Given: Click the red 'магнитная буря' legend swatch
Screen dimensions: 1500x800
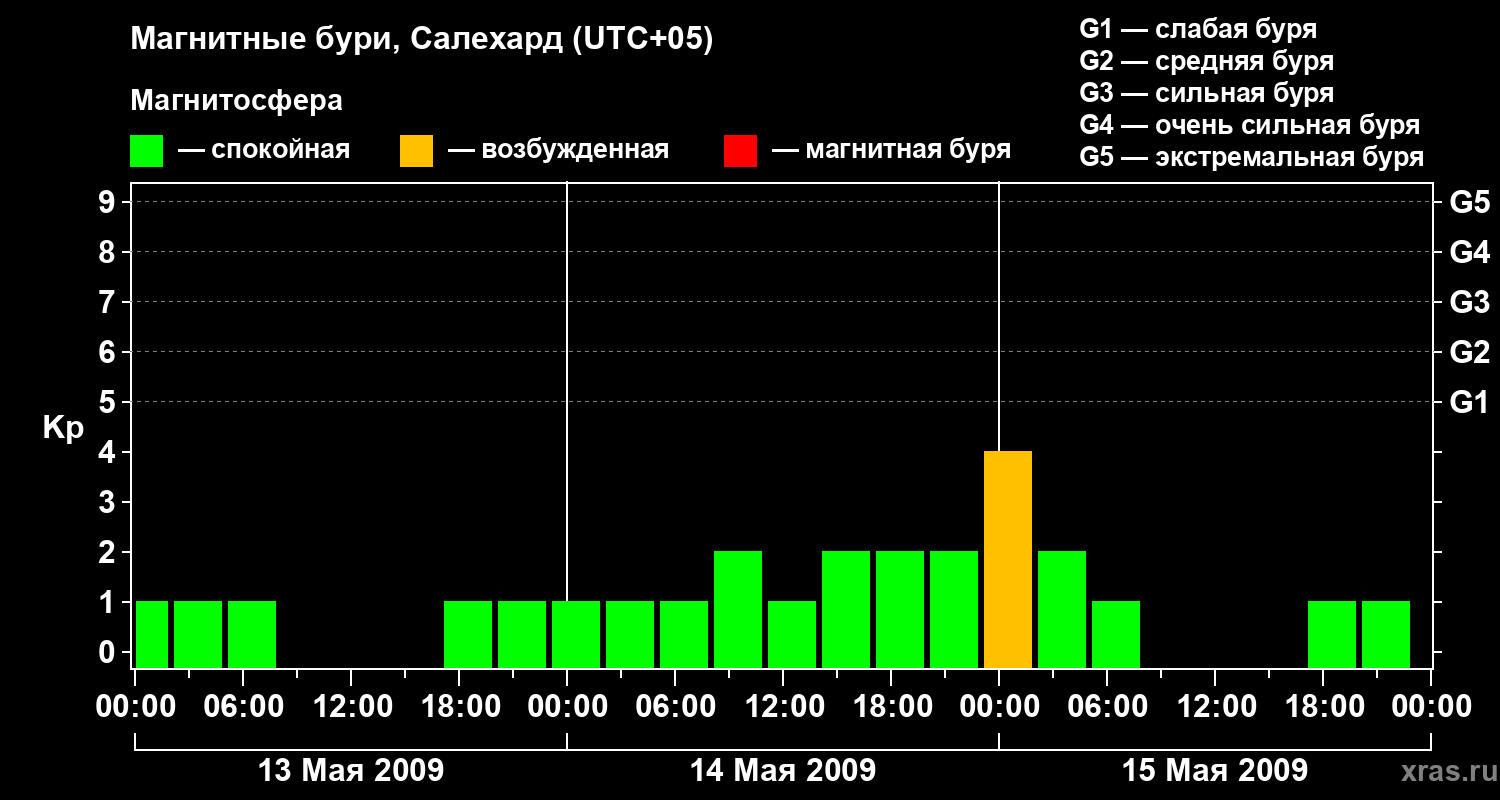Looking at the screenshot, I should click(x=740, y=151).
